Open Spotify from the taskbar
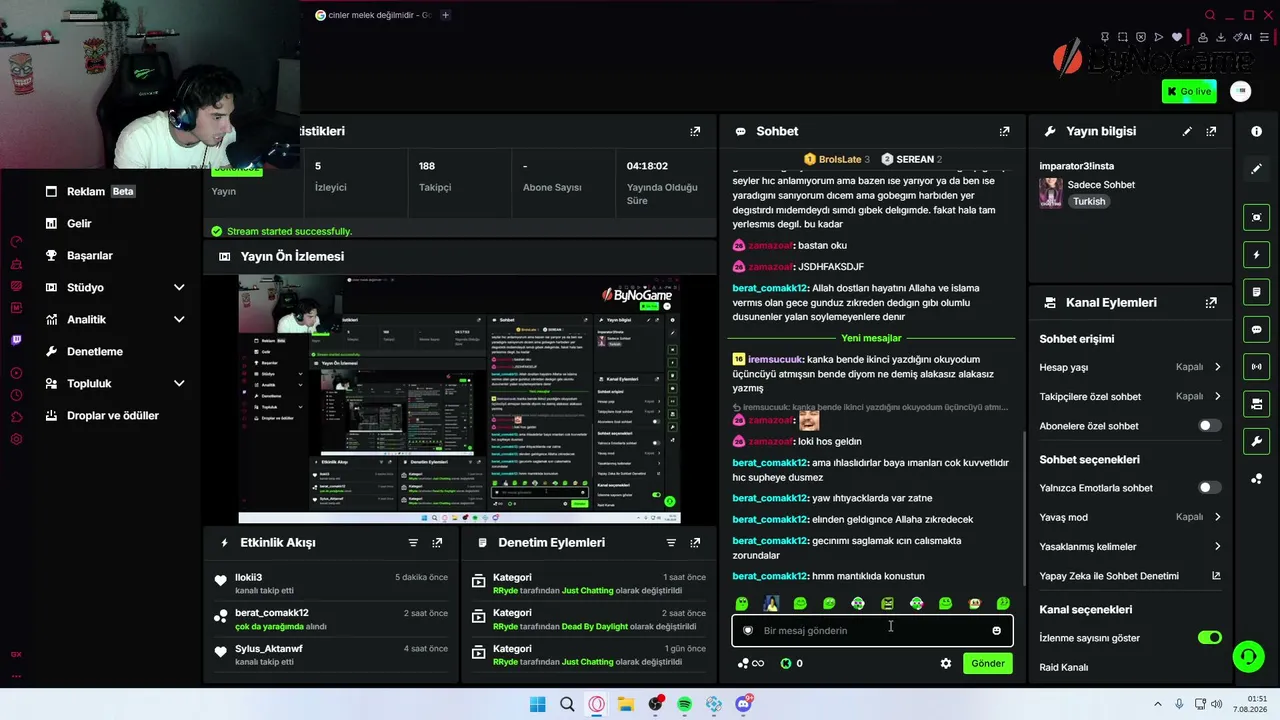Viewport: 1280px width, 720px height. [685, 704]
